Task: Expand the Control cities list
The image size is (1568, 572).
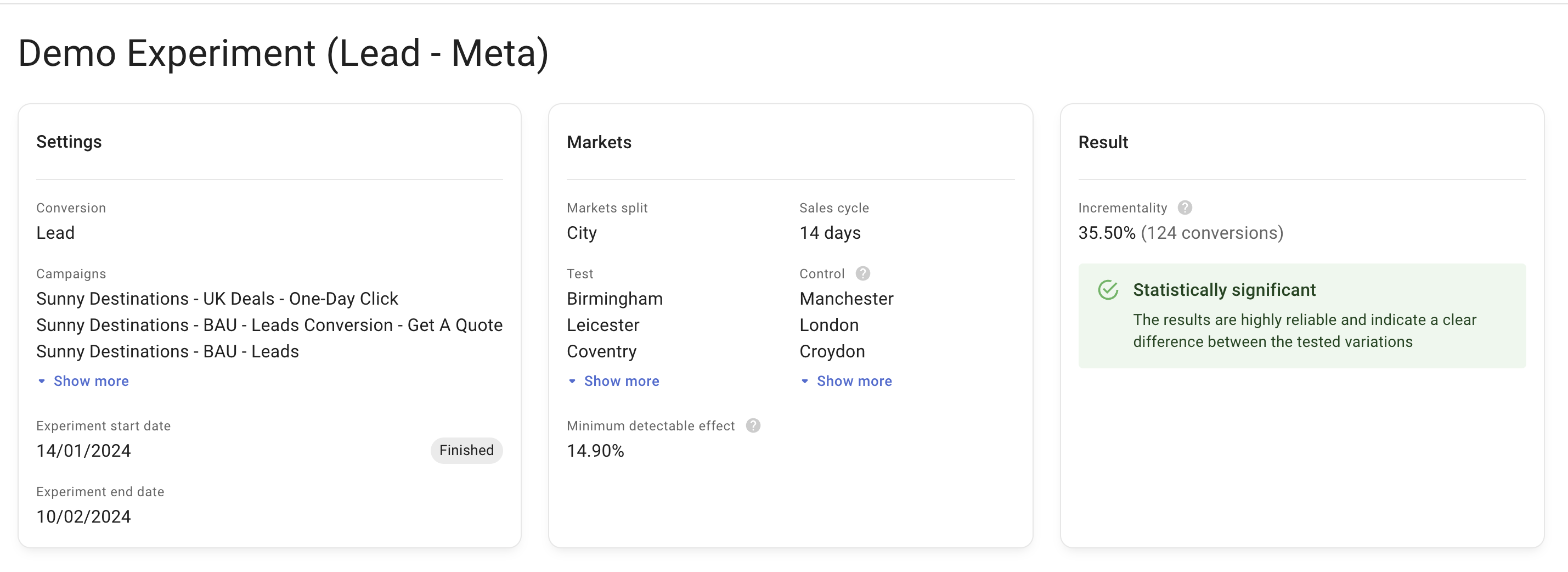Action: (854, 381)
